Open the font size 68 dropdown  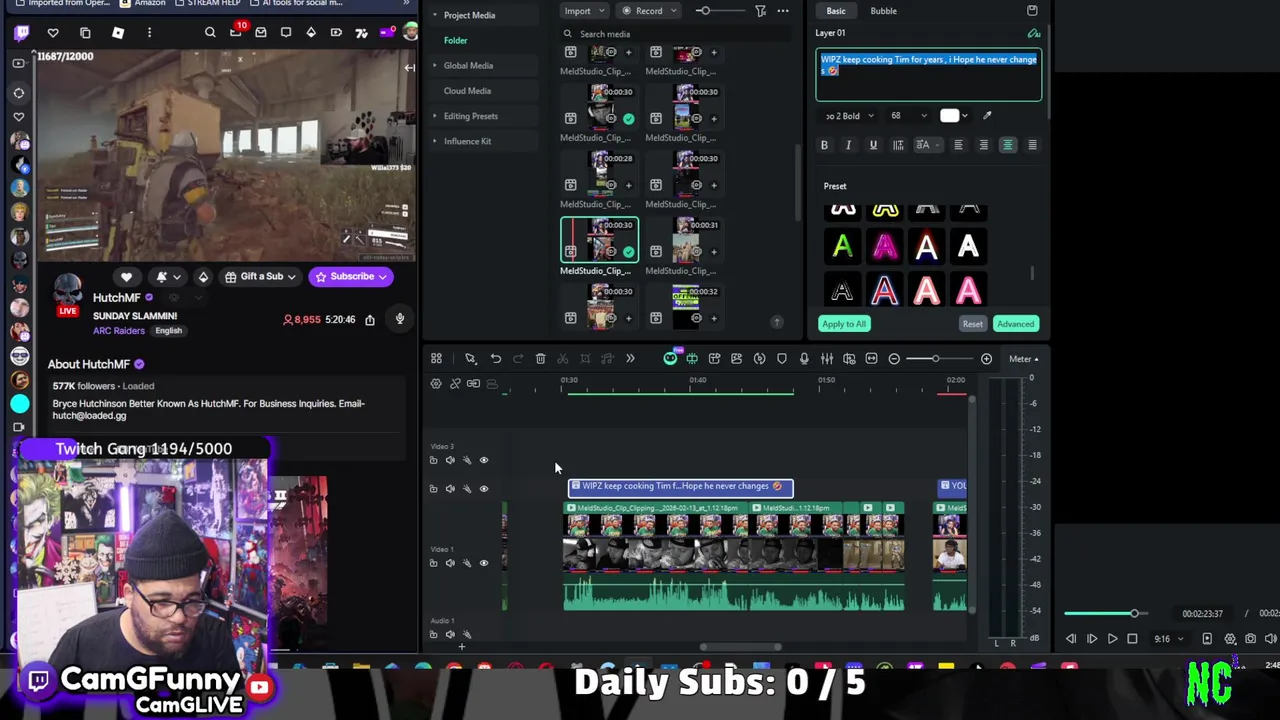tap(908, 116)
